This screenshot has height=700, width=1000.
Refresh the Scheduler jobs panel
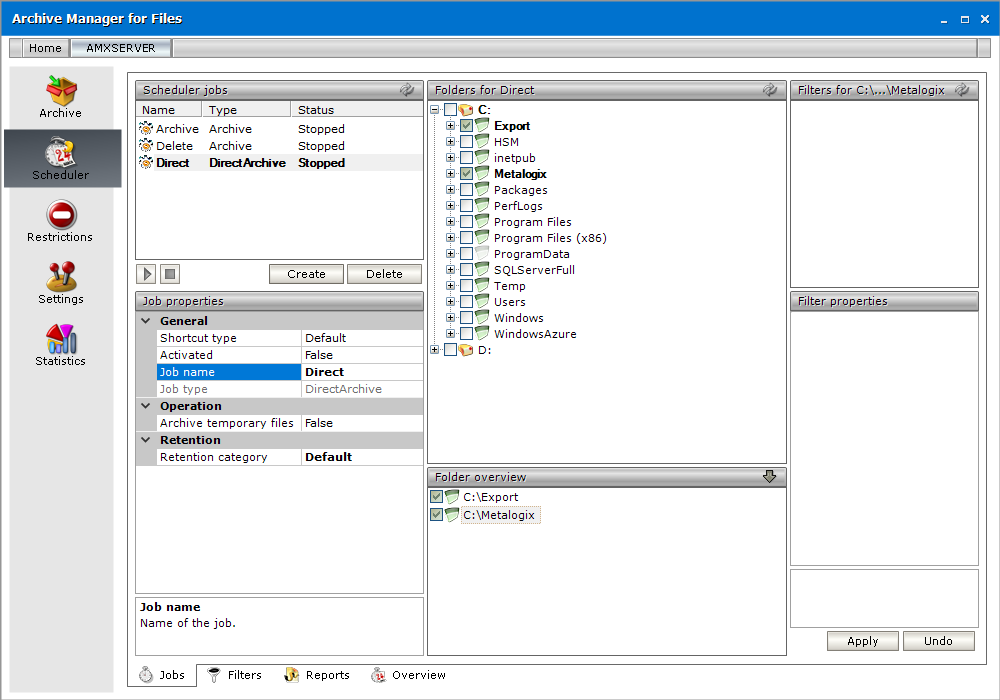coord(407,90)
